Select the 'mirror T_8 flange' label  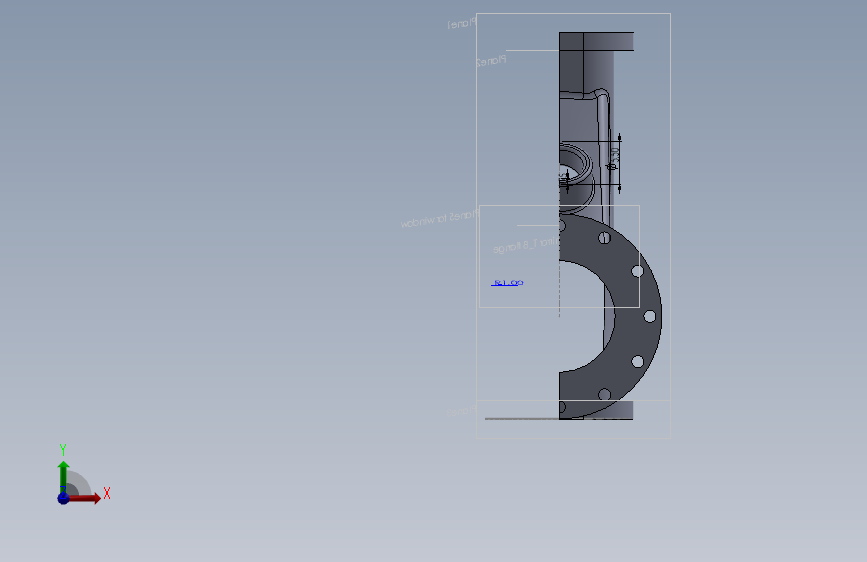[525, 245]
